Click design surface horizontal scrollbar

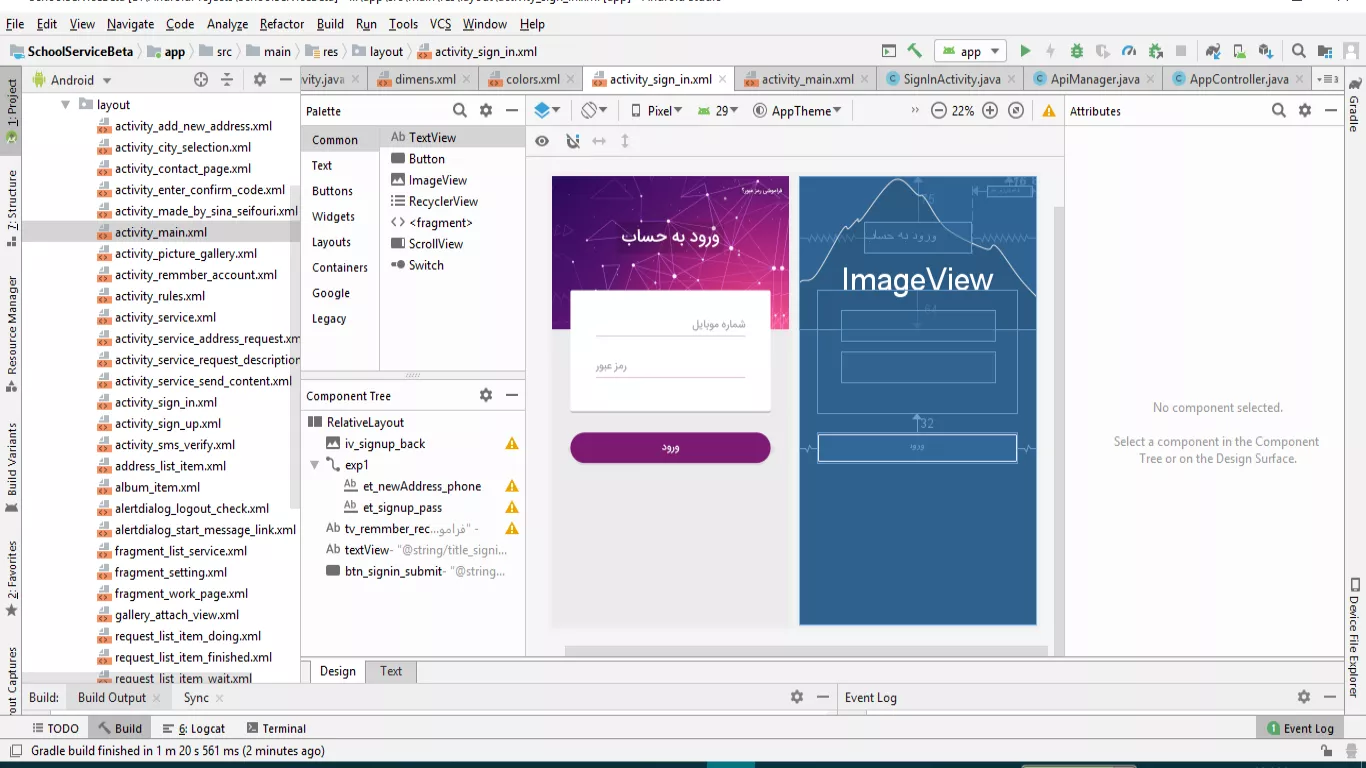coord(806,651)
